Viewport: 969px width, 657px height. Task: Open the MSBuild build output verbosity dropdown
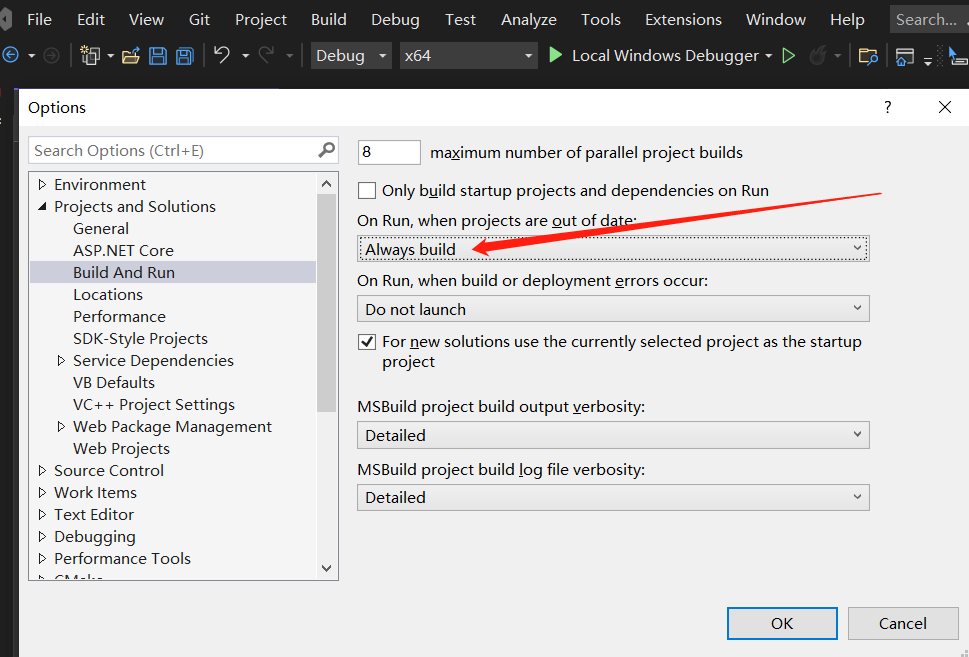point(855,435)
